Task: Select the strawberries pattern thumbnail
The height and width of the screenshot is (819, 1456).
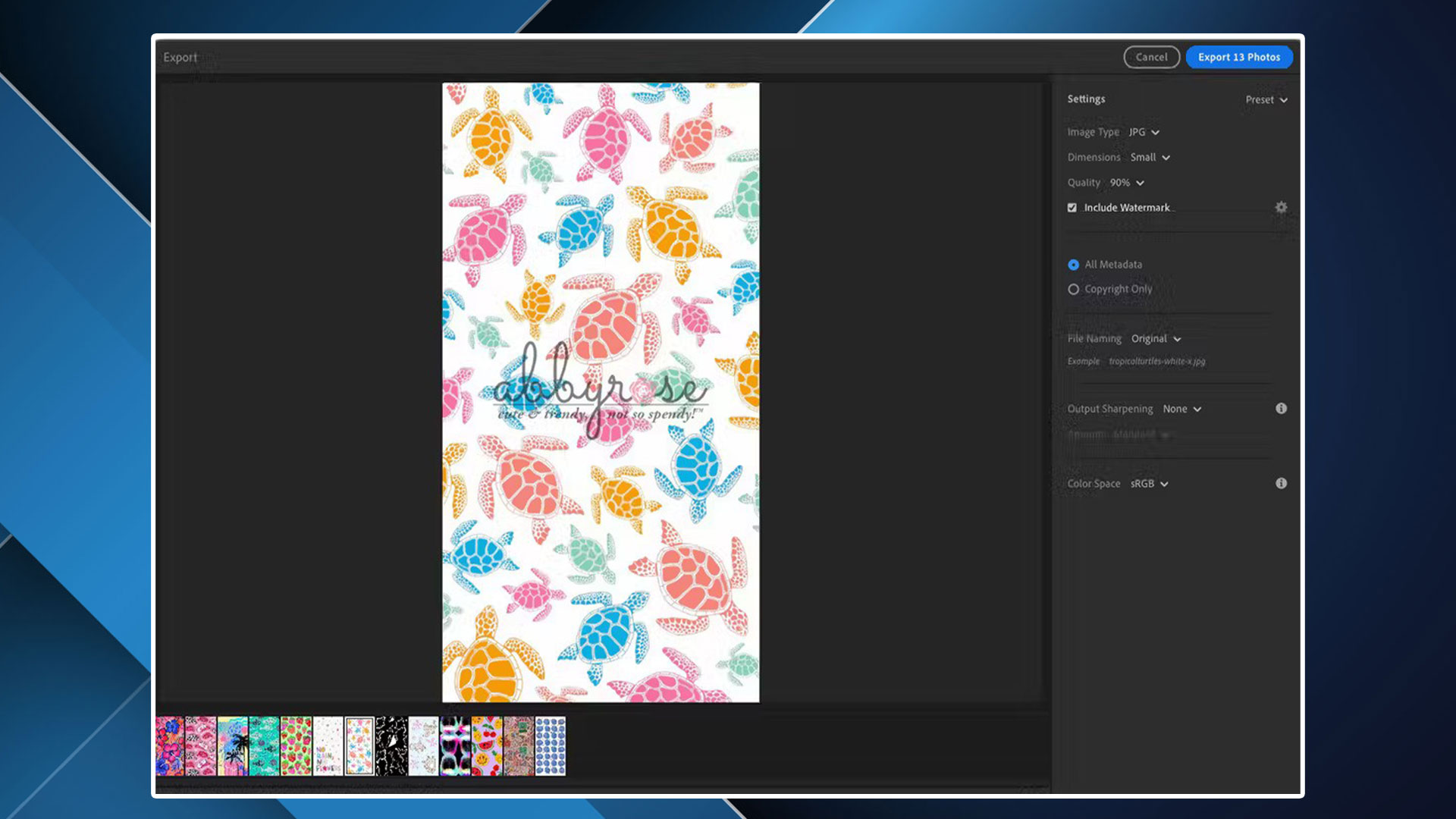Action: pyautogui.click(x=296, y=746)
